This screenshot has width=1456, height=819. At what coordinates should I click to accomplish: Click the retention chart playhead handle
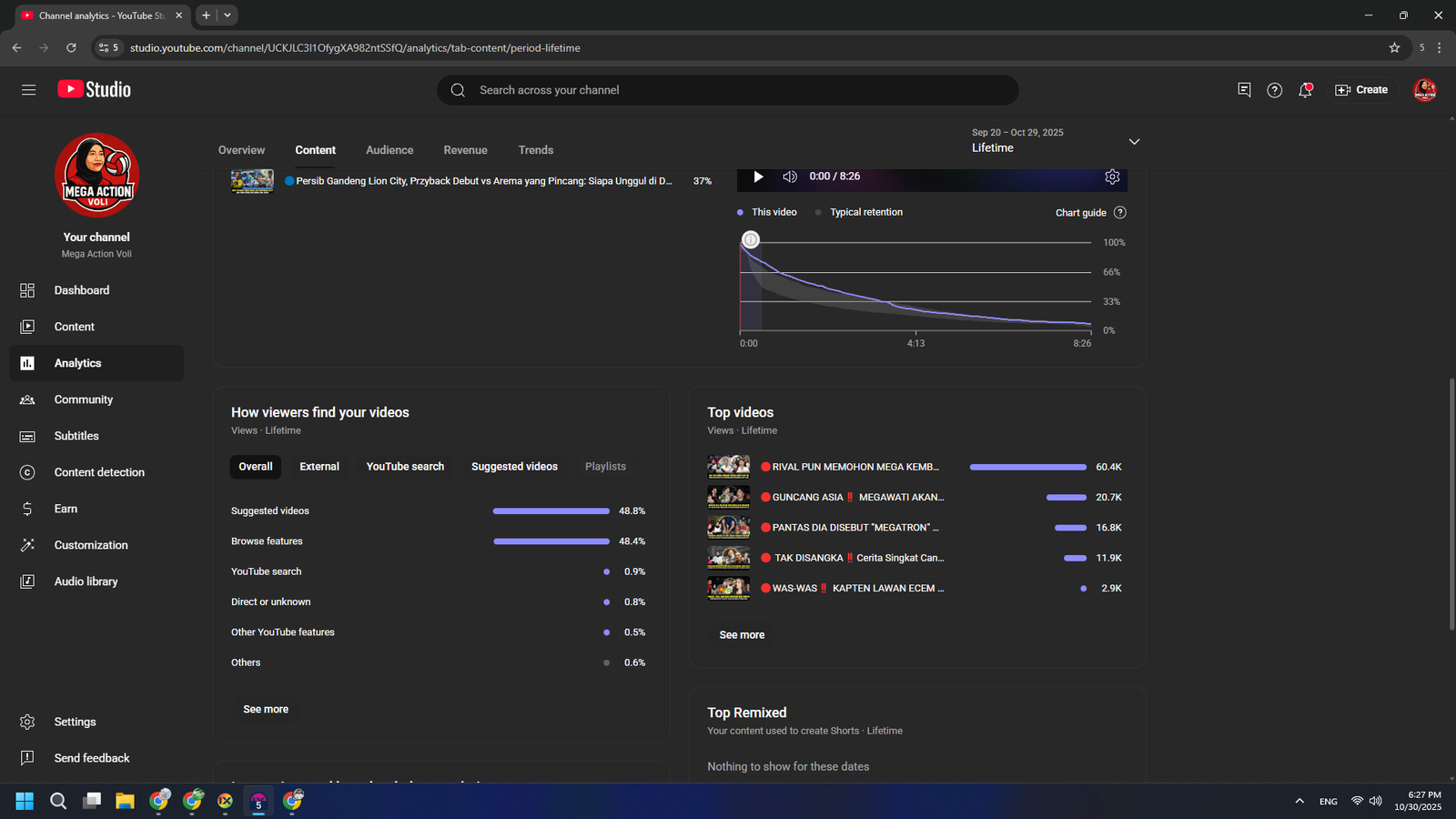[751, 239]
